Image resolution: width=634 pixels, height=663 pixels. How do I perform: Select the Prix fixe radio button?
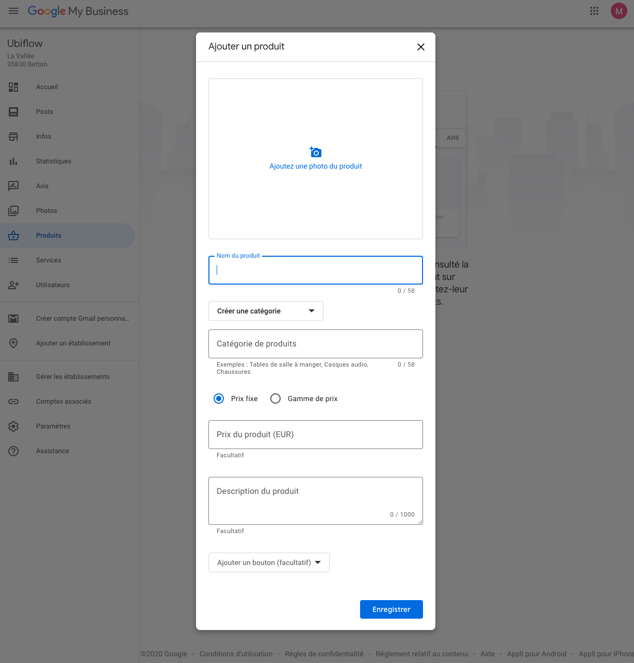pos(219,398)
